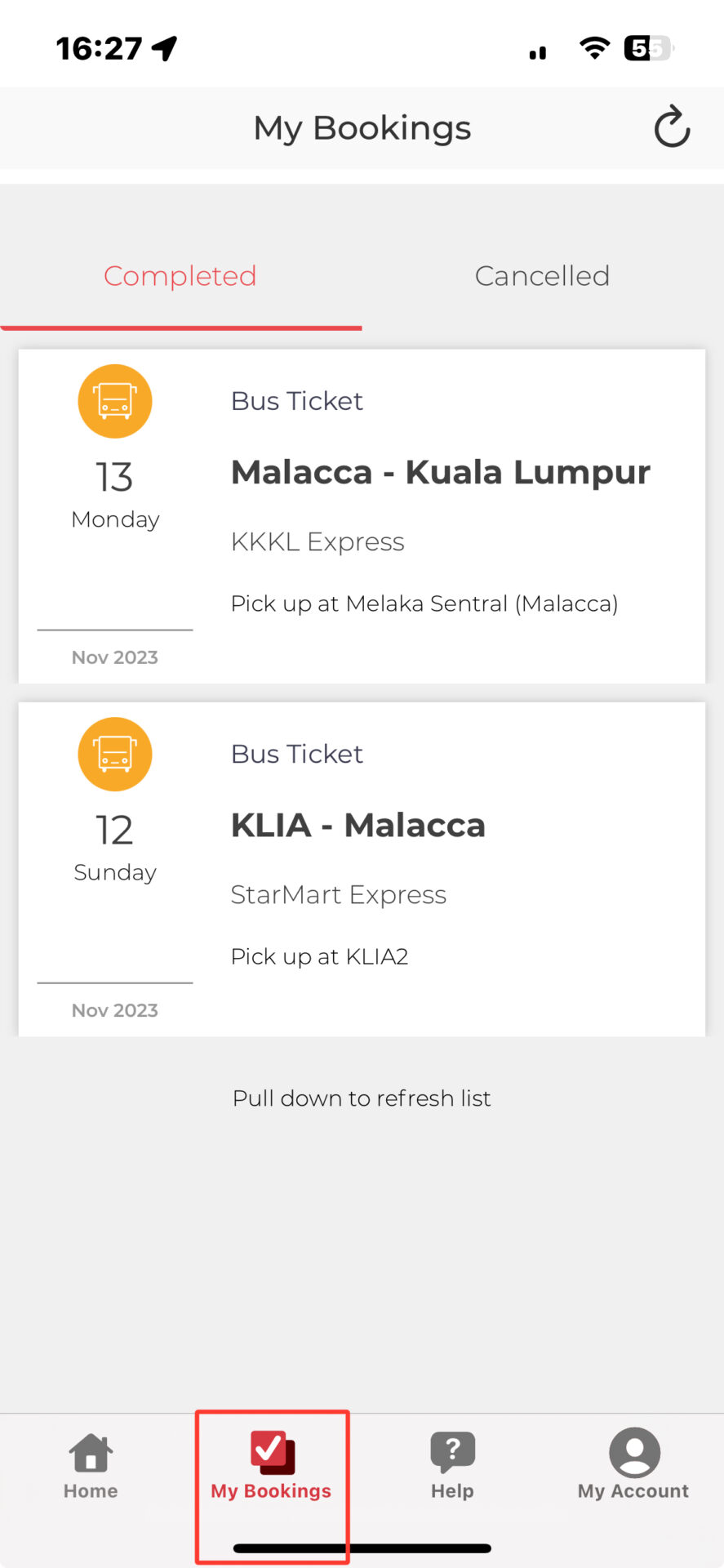The image size is (724, 1568).
Task: Switch to the Completed tab
Action: tap(180, 276)
